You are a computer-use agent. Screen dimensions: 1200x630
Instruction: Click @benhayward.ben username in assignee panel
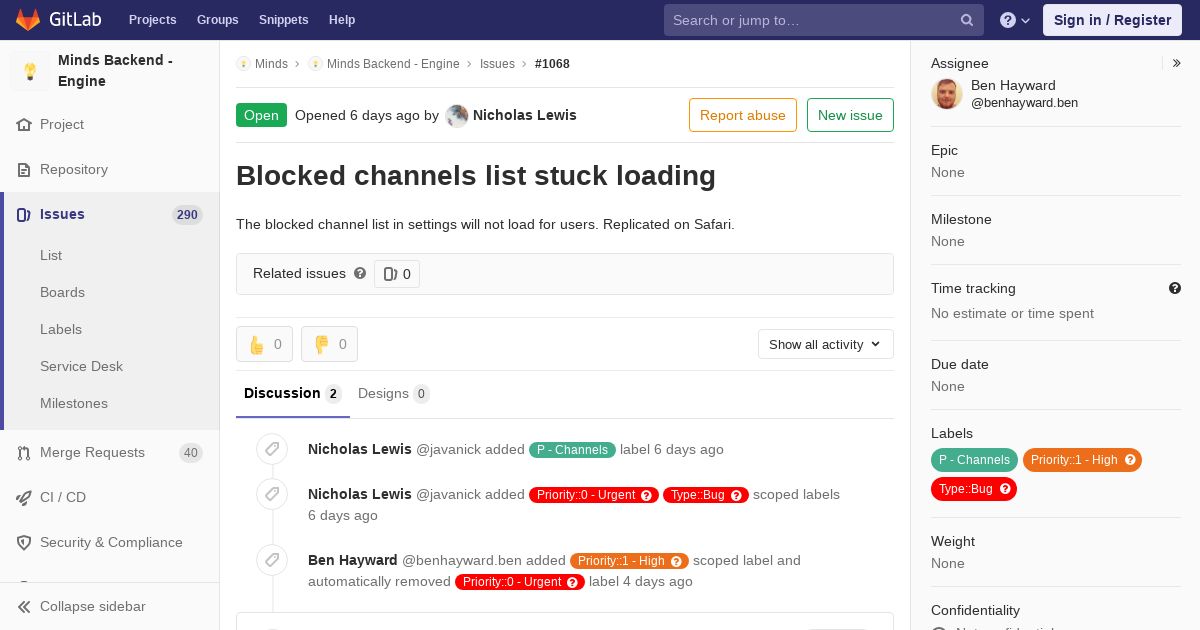click(x=1024, y=103)
